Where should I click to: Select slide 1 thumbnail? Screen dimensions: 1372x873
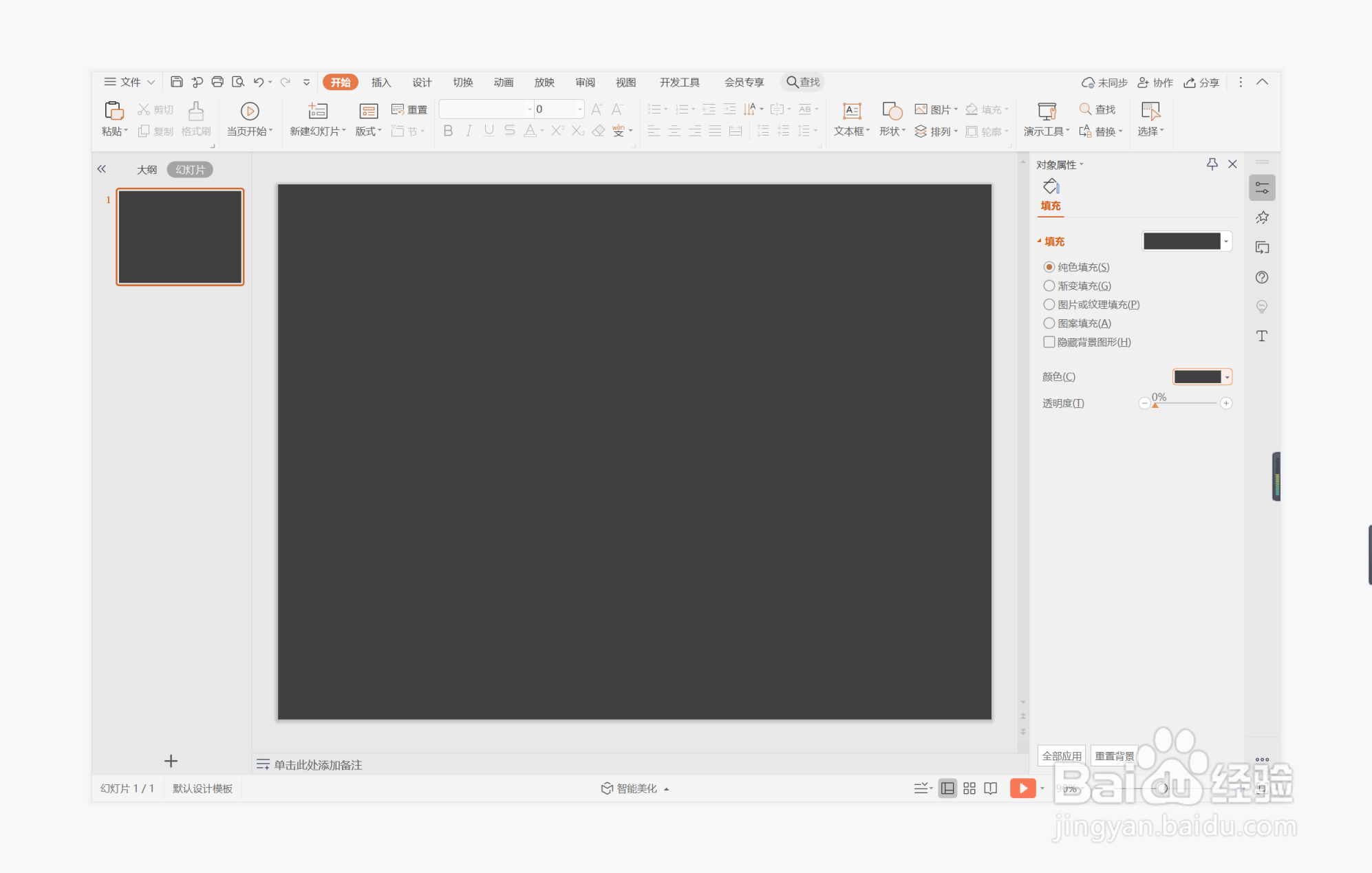tap(180, 237)
